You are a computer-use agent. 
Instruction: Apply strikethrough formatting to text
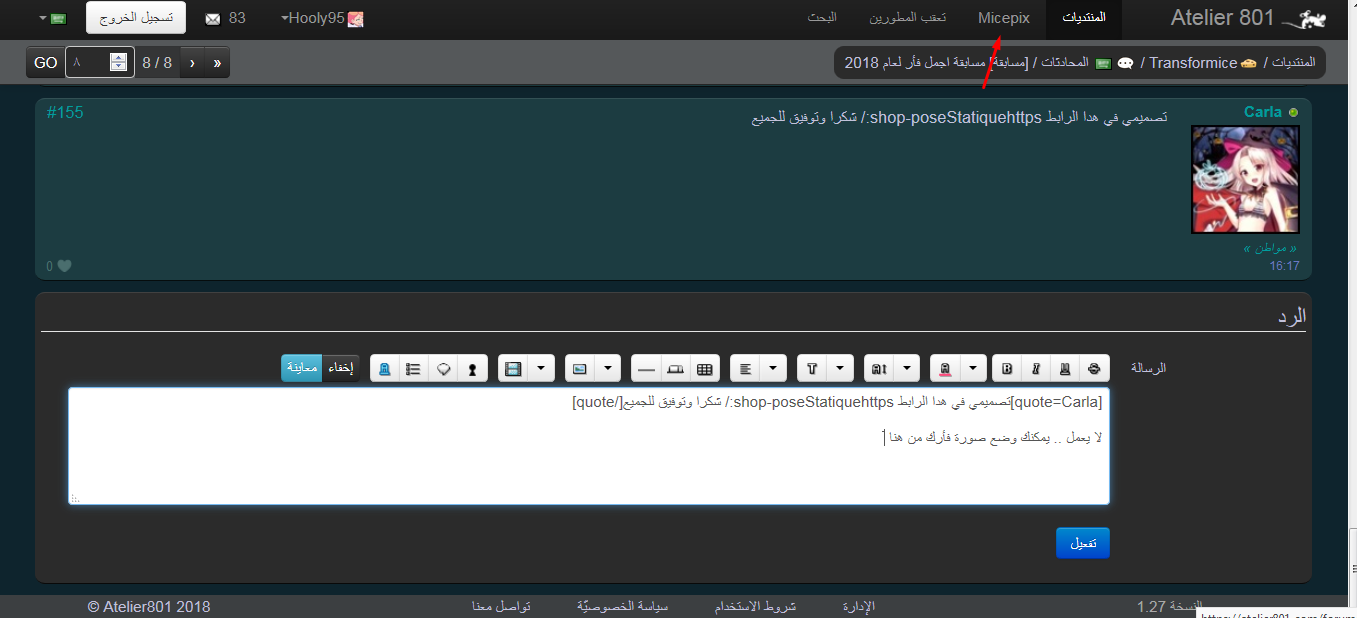[1094, 369]
